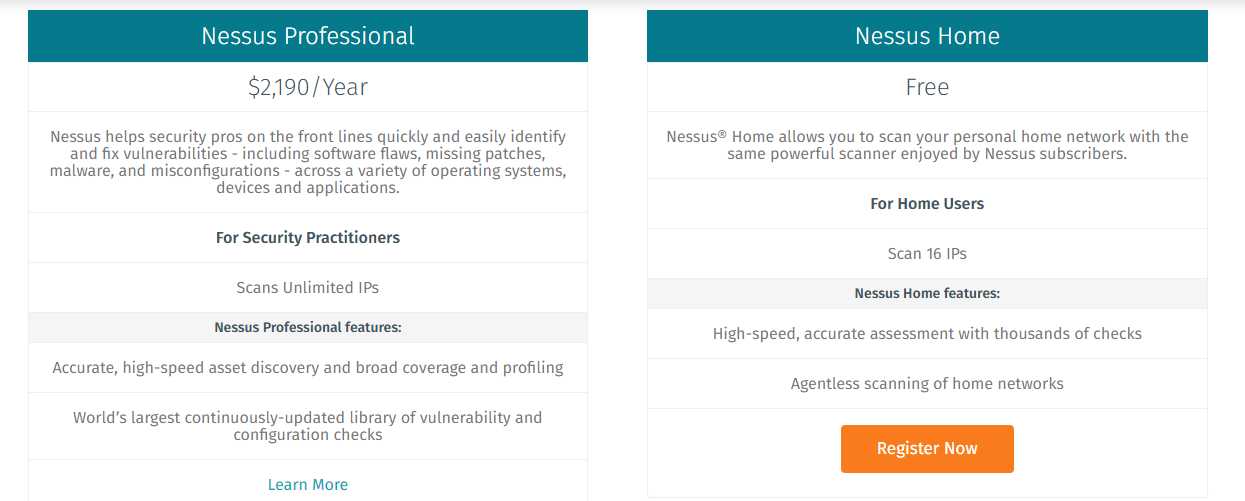This screenshot has width=1245, height=501.
Task: Click the Free price label
Action: 927,88
